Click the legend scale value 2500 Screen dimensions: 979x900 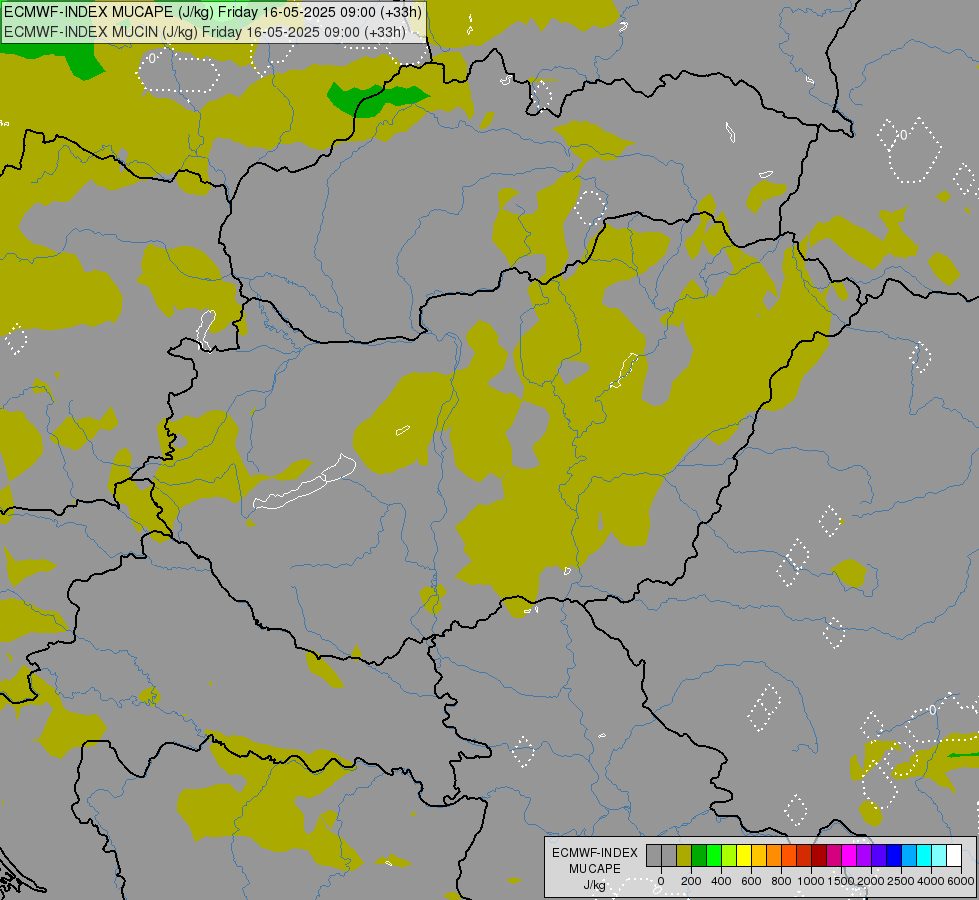click(901, 881)
